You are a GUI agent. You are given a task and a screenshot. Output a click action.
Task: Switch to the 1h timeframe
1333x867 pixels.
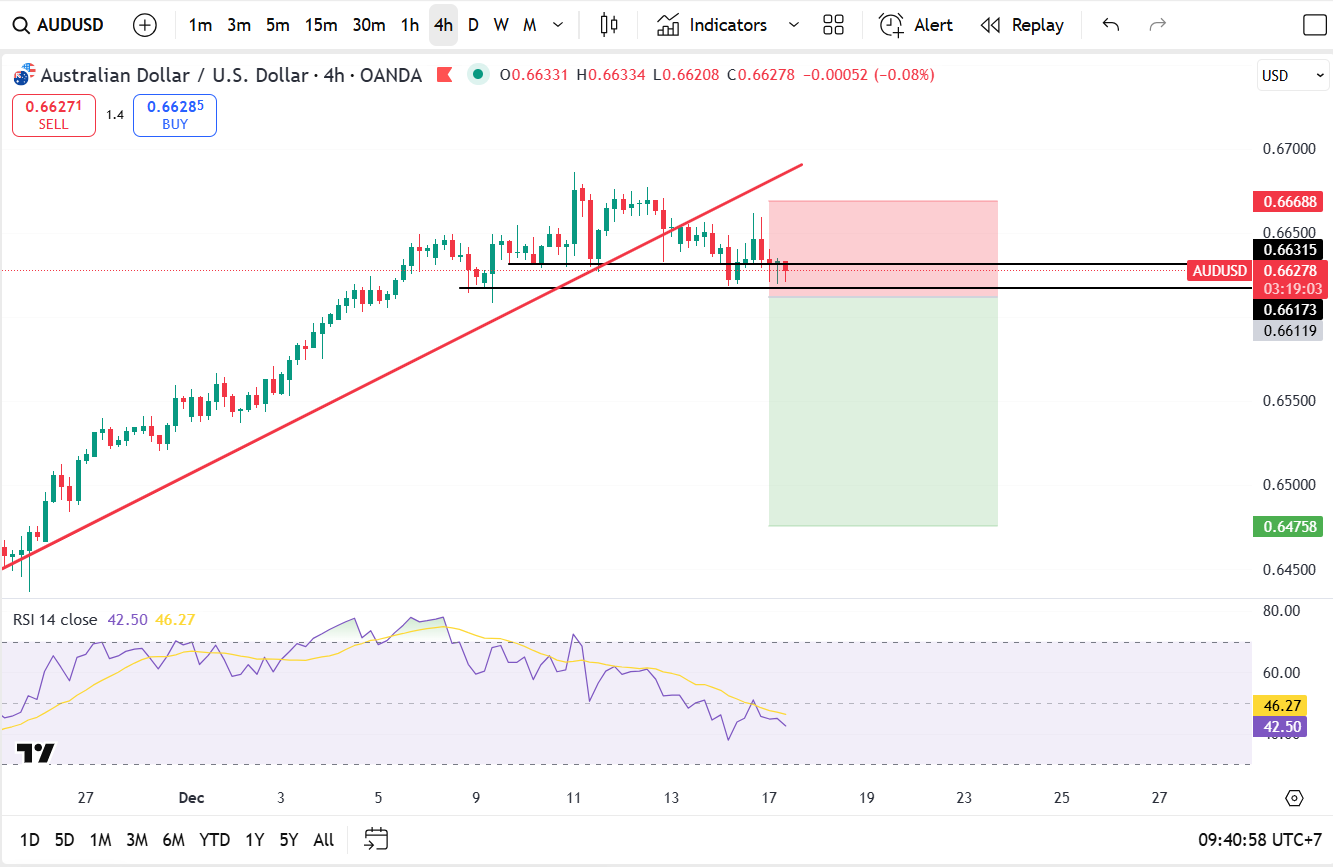410,25
